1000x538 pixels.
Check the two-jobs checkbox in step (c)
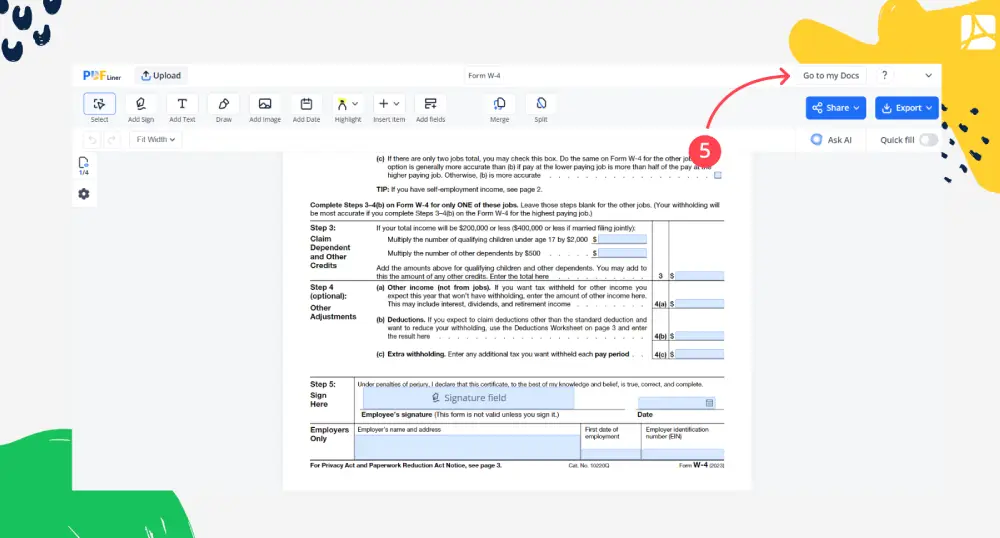point(717,175)
